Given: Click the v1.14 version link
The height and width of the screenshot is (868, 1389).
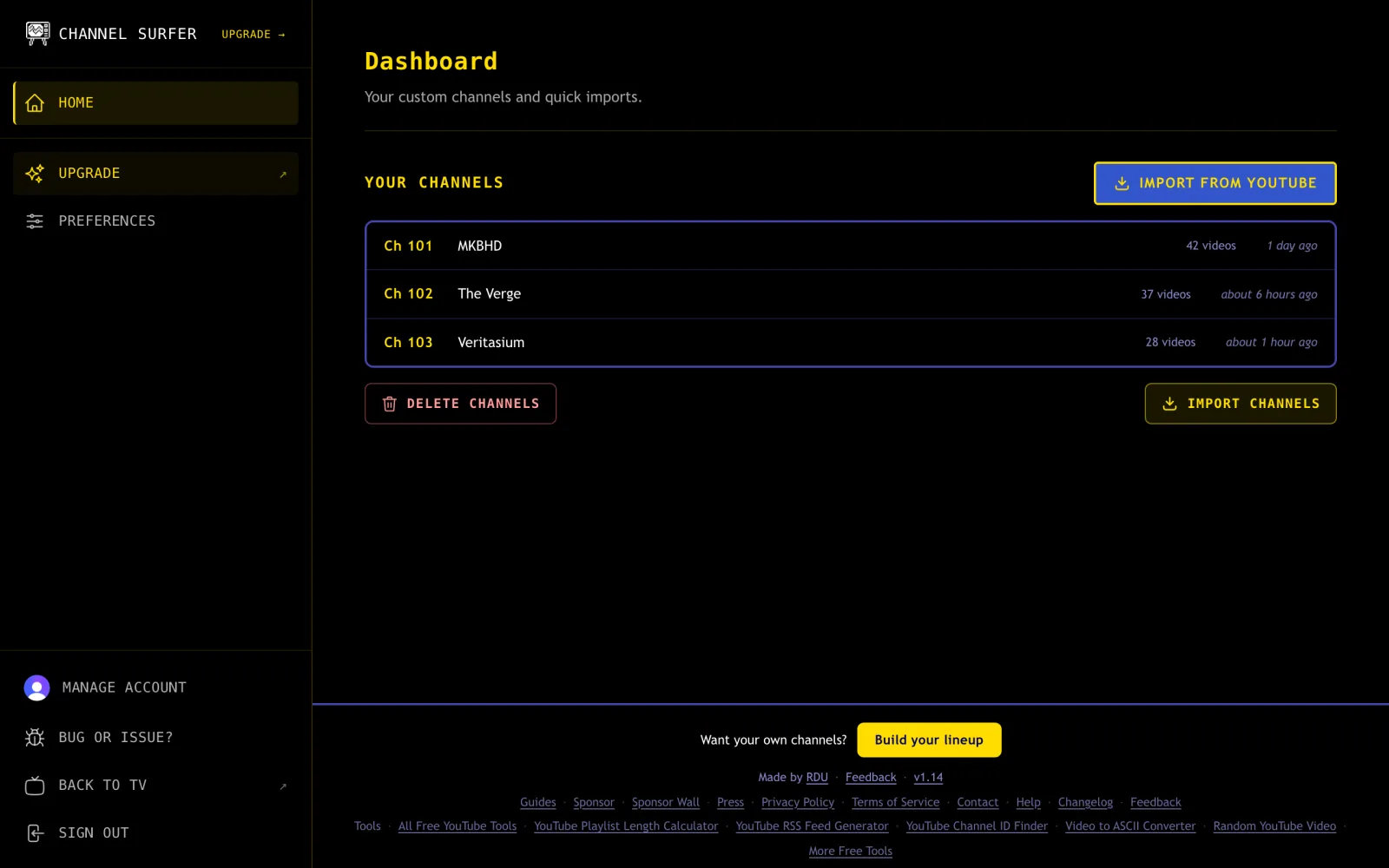Looking at the screenshot, I should (928, 778).
